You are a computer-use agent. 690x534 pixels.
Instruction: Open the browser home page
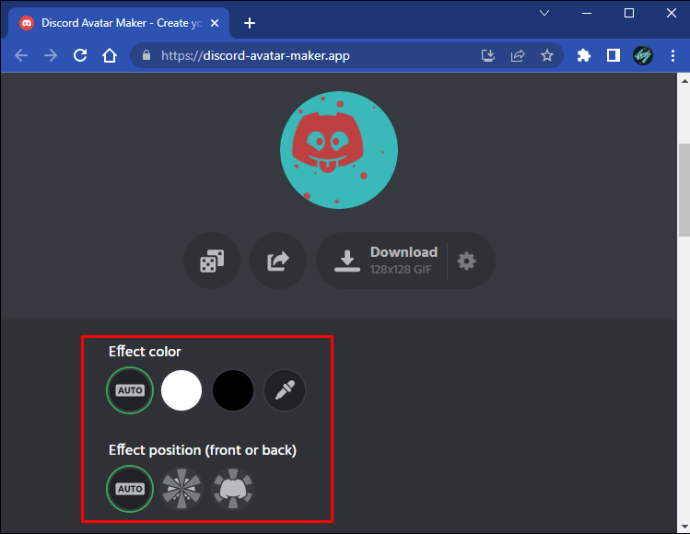point(110,55)
